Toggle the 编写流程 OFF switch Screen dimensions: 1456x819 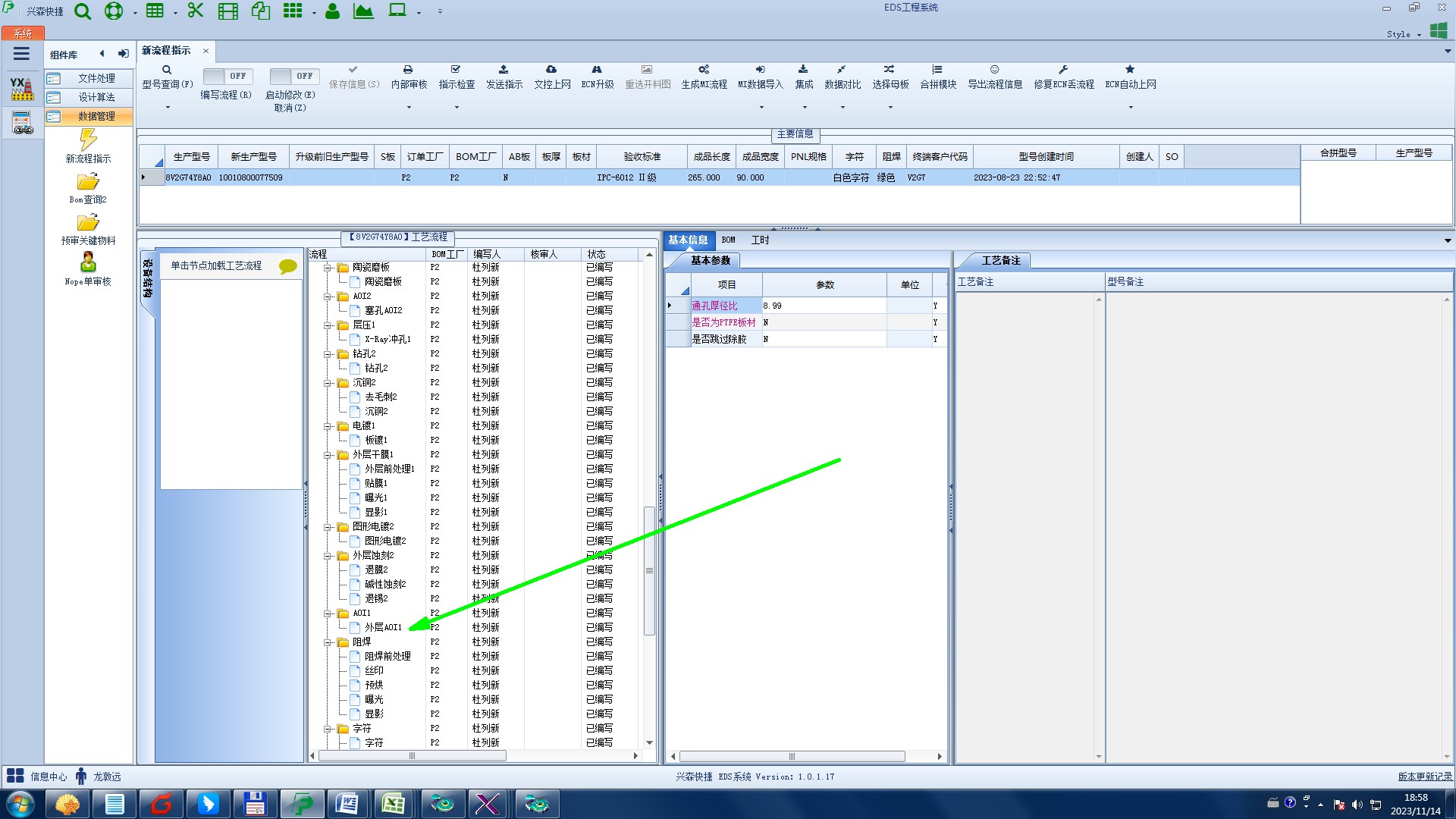(x=226, y=77)
